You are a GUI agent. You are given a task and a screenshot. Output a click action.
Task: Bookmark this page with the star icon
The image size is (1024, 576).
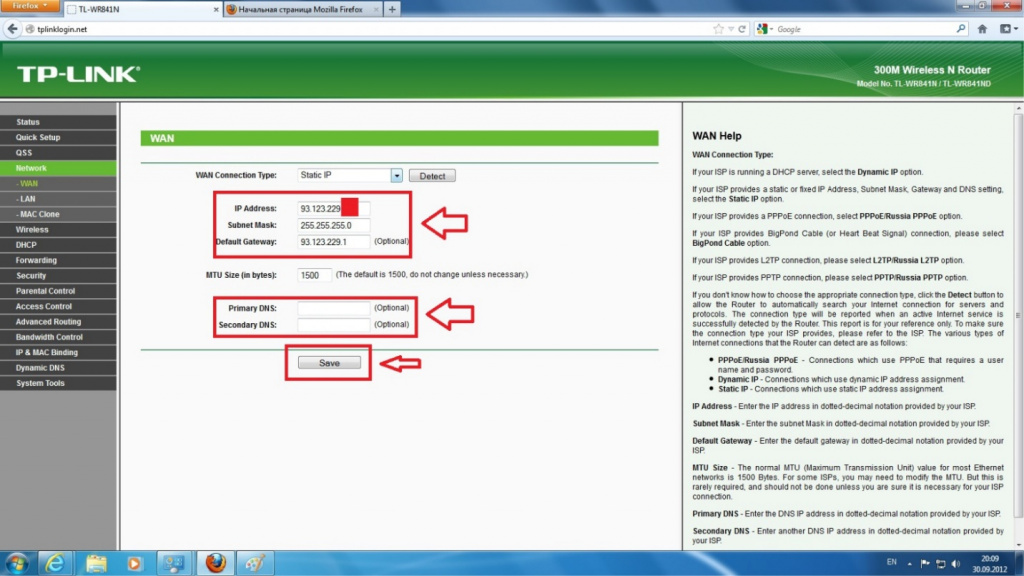(x=718, y=29)
